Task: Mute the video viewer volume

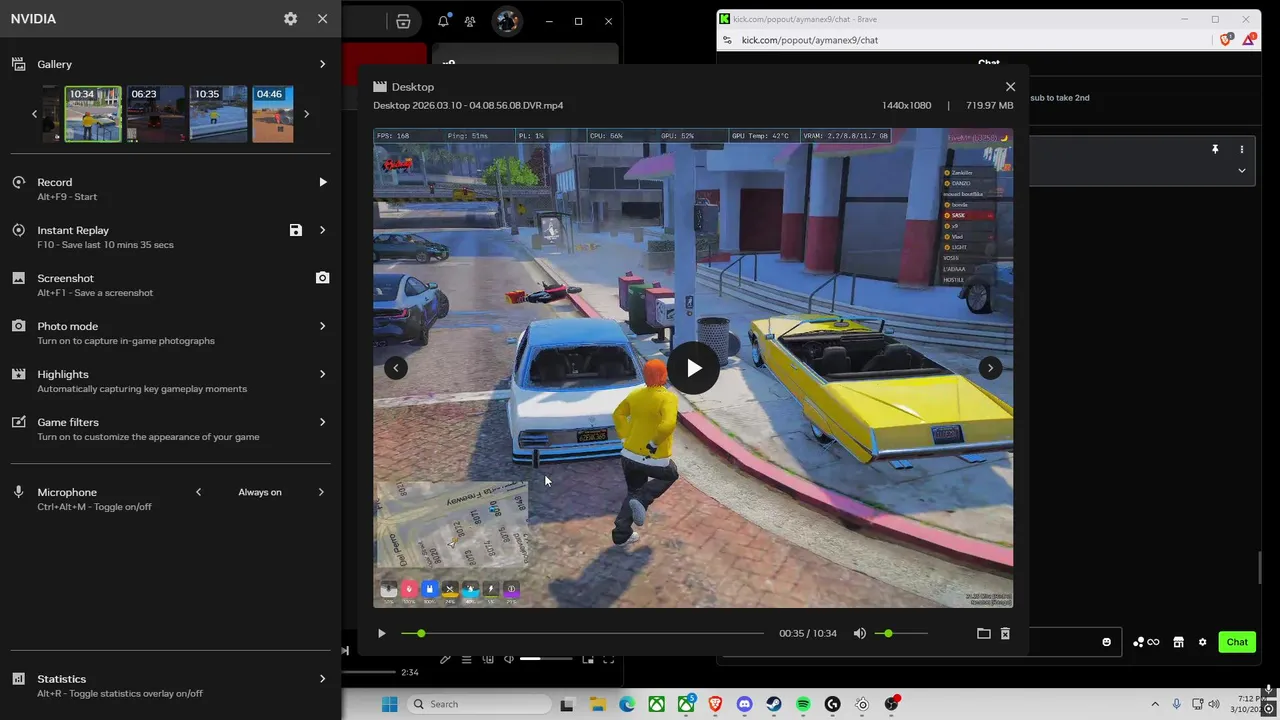Action: point(859,633)
